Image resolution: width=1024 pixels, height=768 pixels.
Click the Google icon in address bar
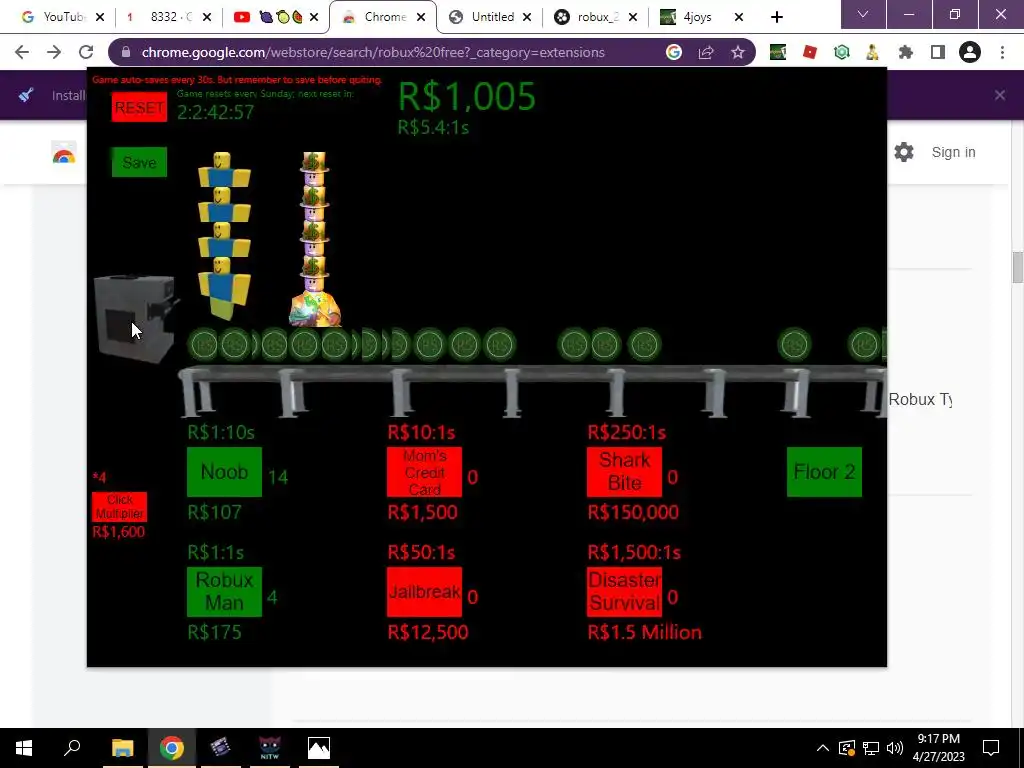tap(673, 52)
